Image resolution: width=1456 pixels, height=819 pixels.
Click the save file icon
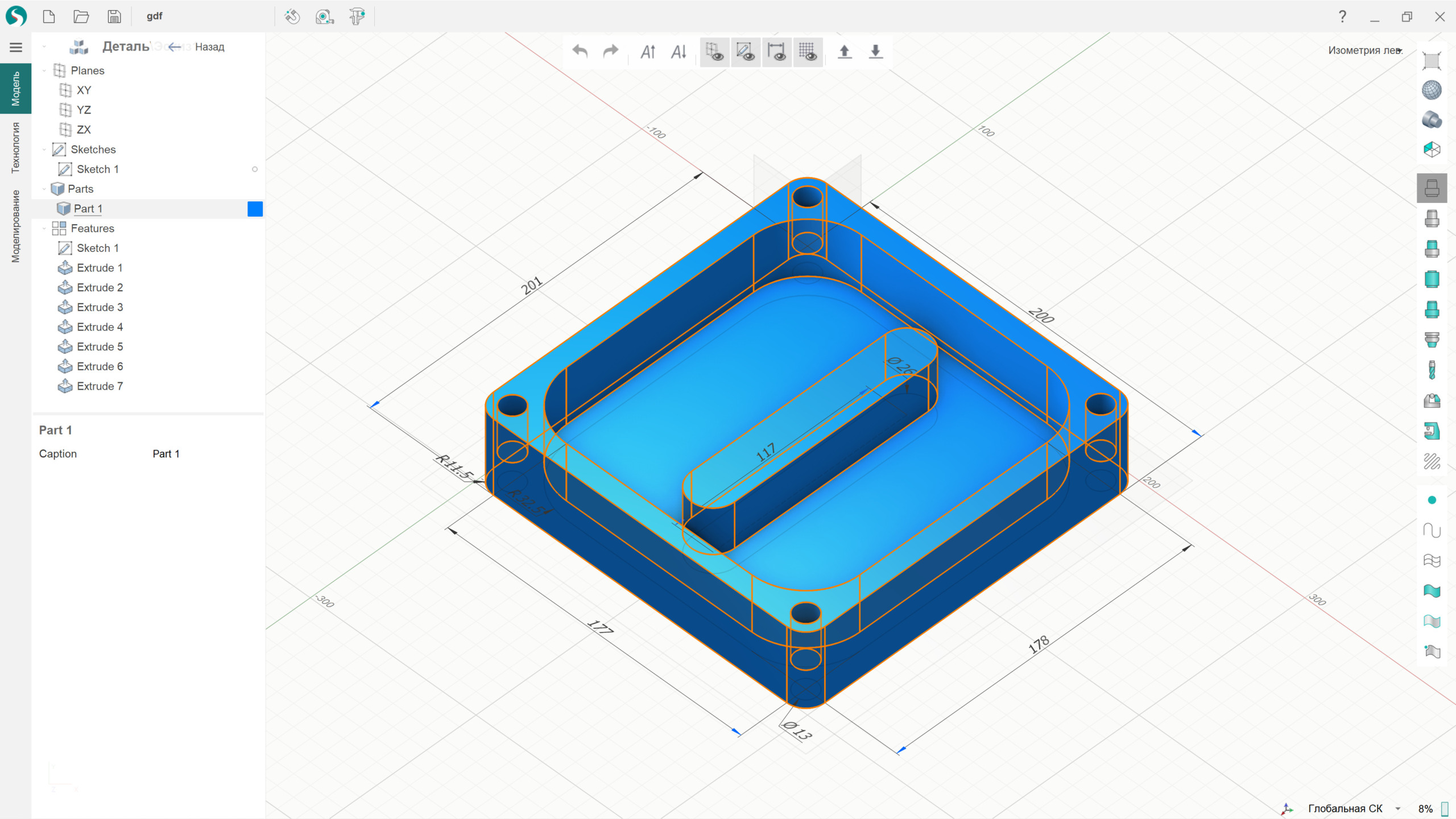(114, 16)
